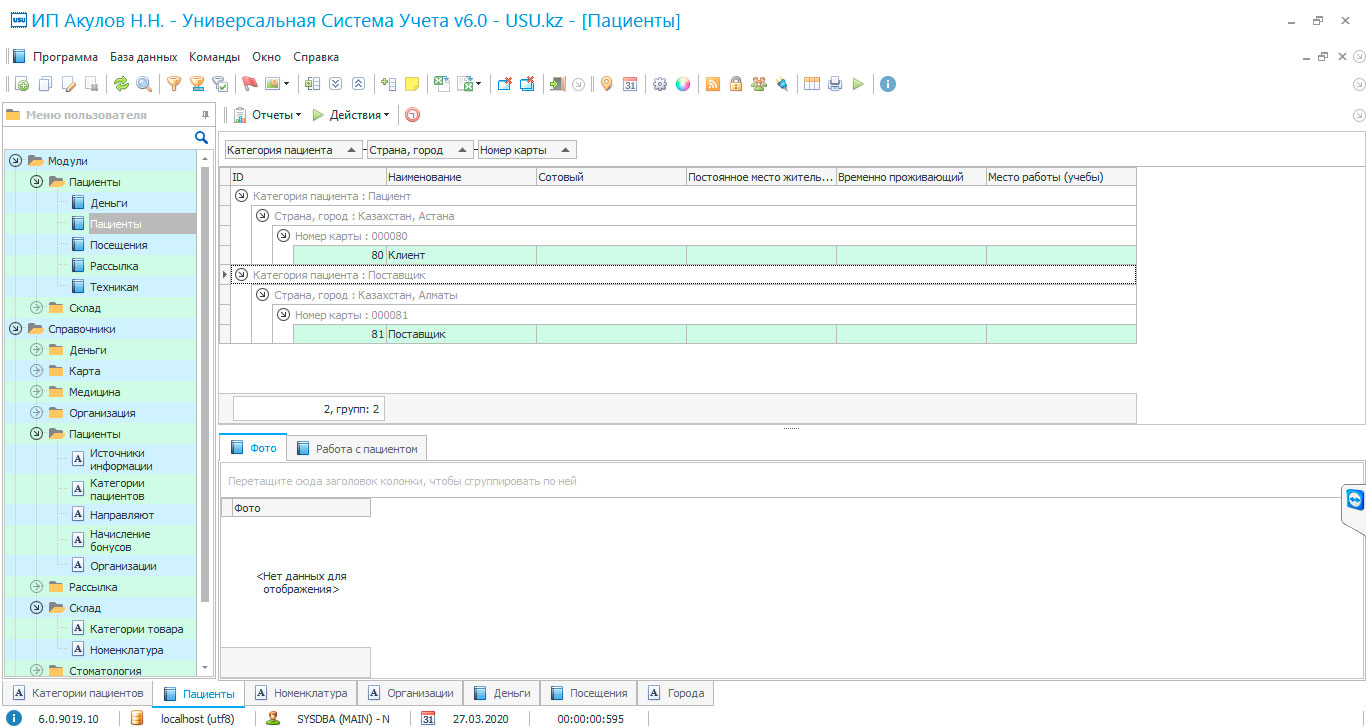Screen dimensions: 1366x728
Task: Open the Отчеты dropdown
Action: tap(267, 115)
